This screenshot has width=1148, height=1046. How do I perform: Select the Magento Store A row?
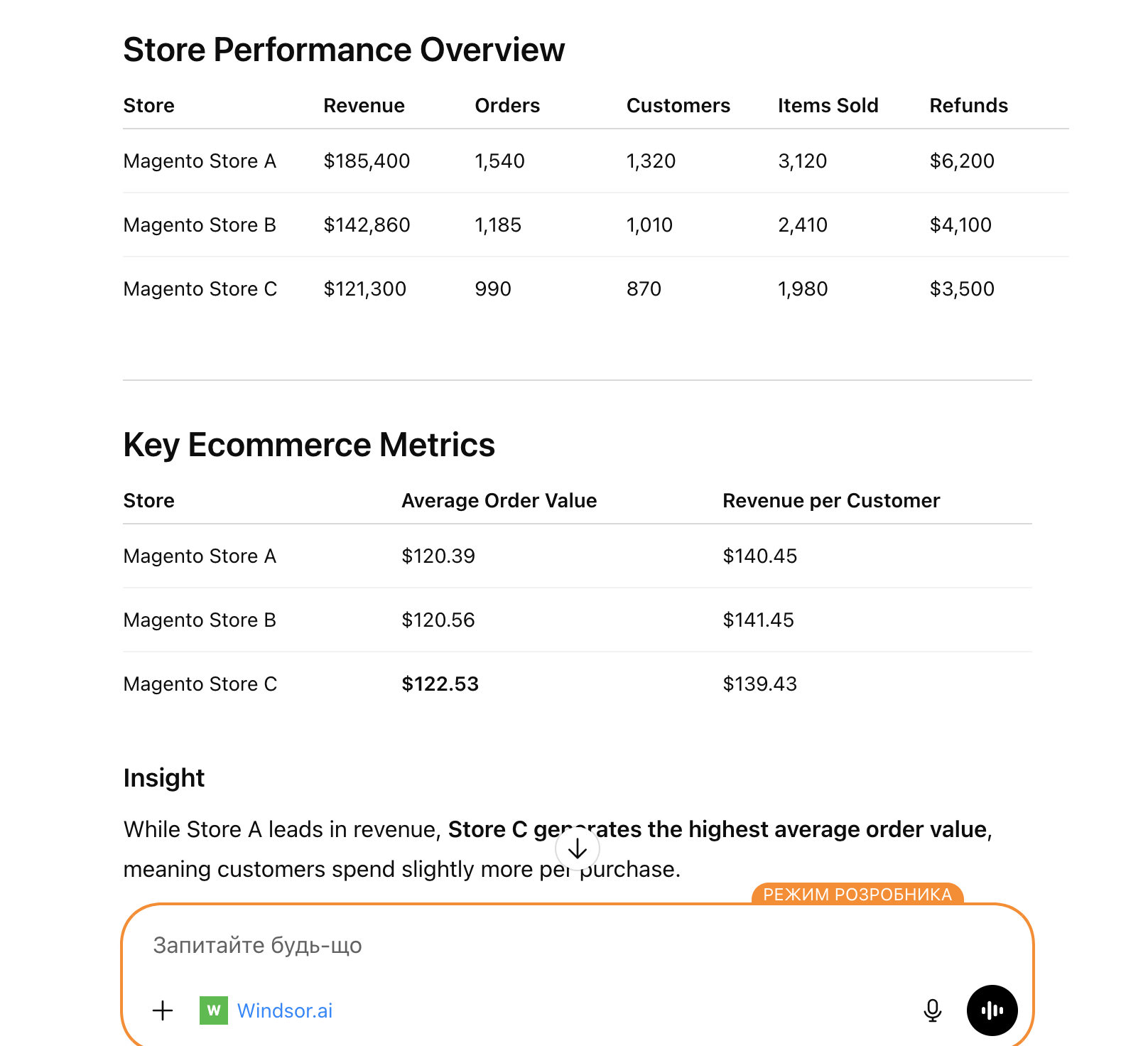(x=200, y=161)
